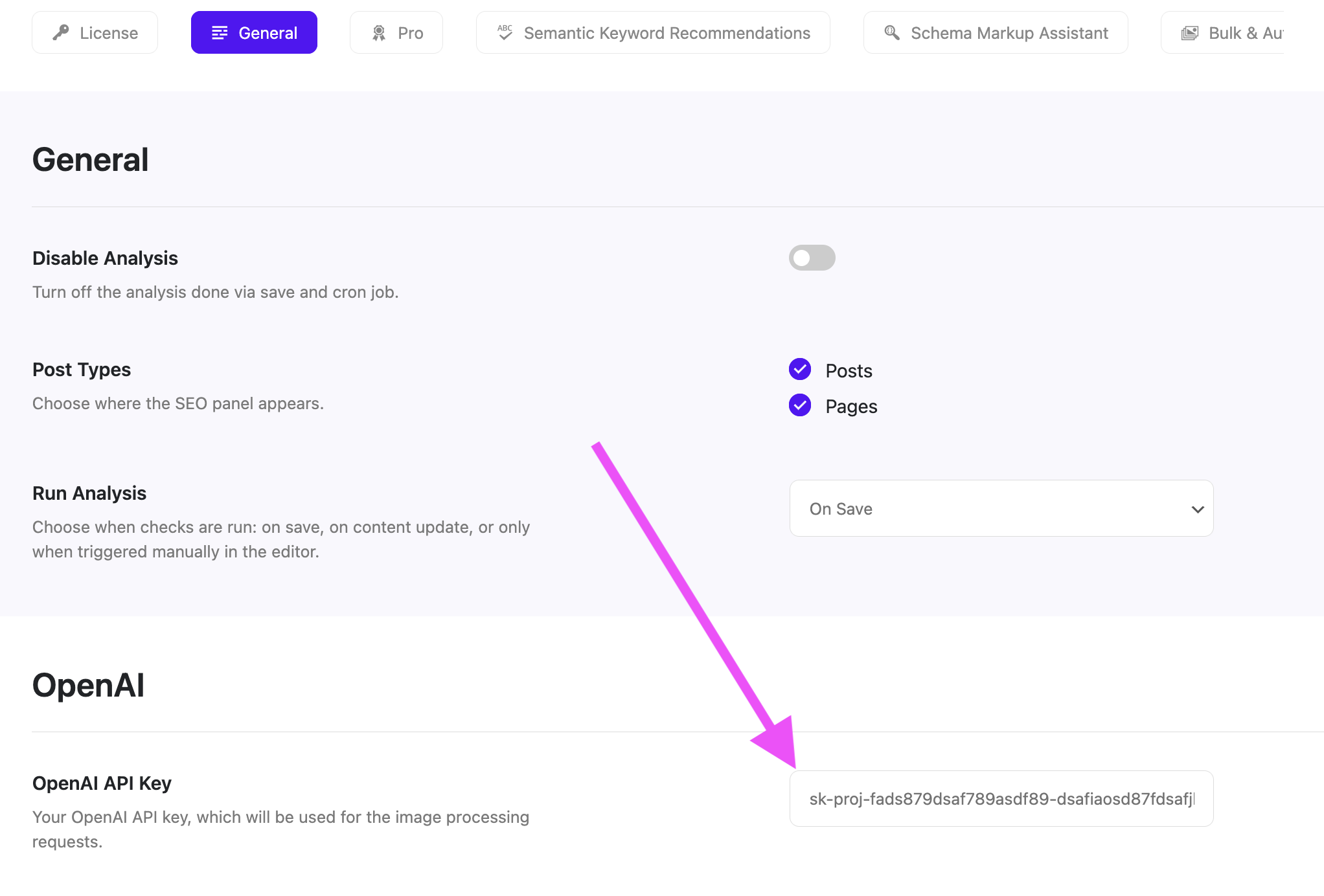Click the OpenAI API Key input field
The image size is (1324, 896).
[1001, 798]
